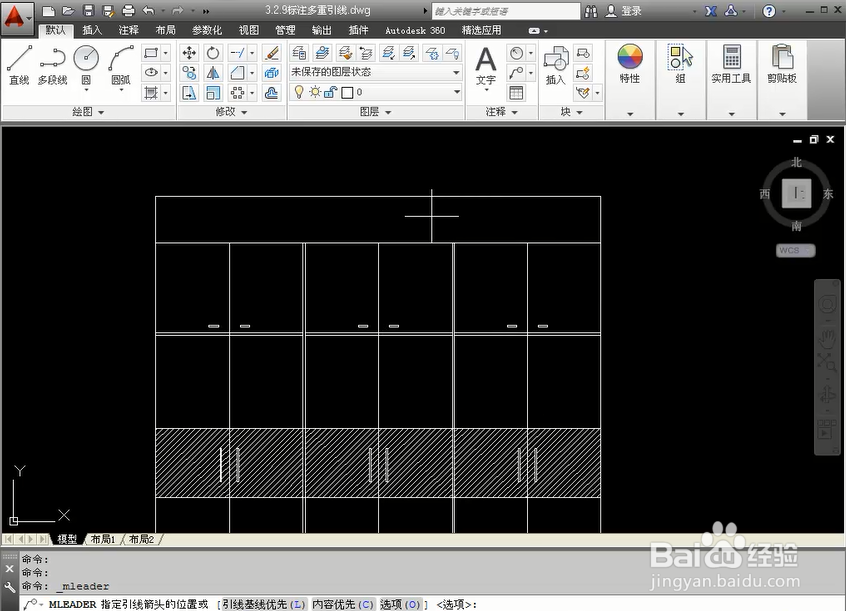Switch to 布局1 layout tab
The height and width of the screenshot is (611, 846).
103,539
